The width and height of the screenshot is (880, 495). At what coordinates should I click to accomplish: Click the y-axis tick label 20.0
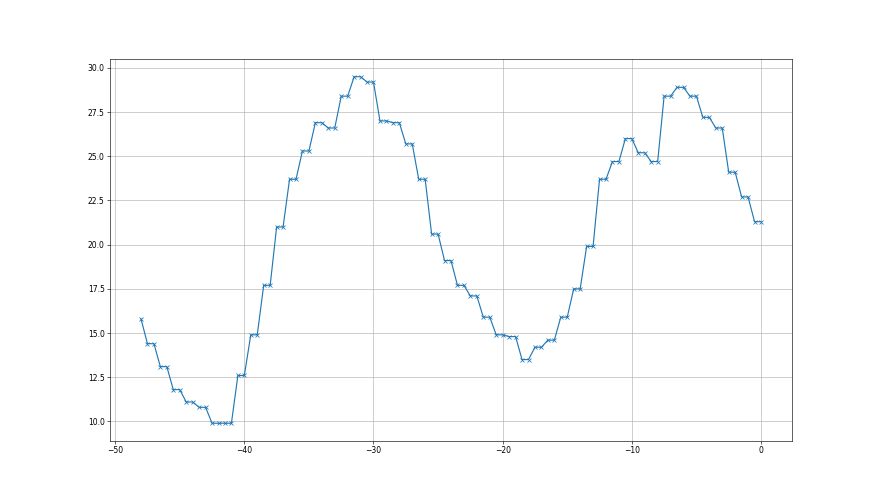95,245
